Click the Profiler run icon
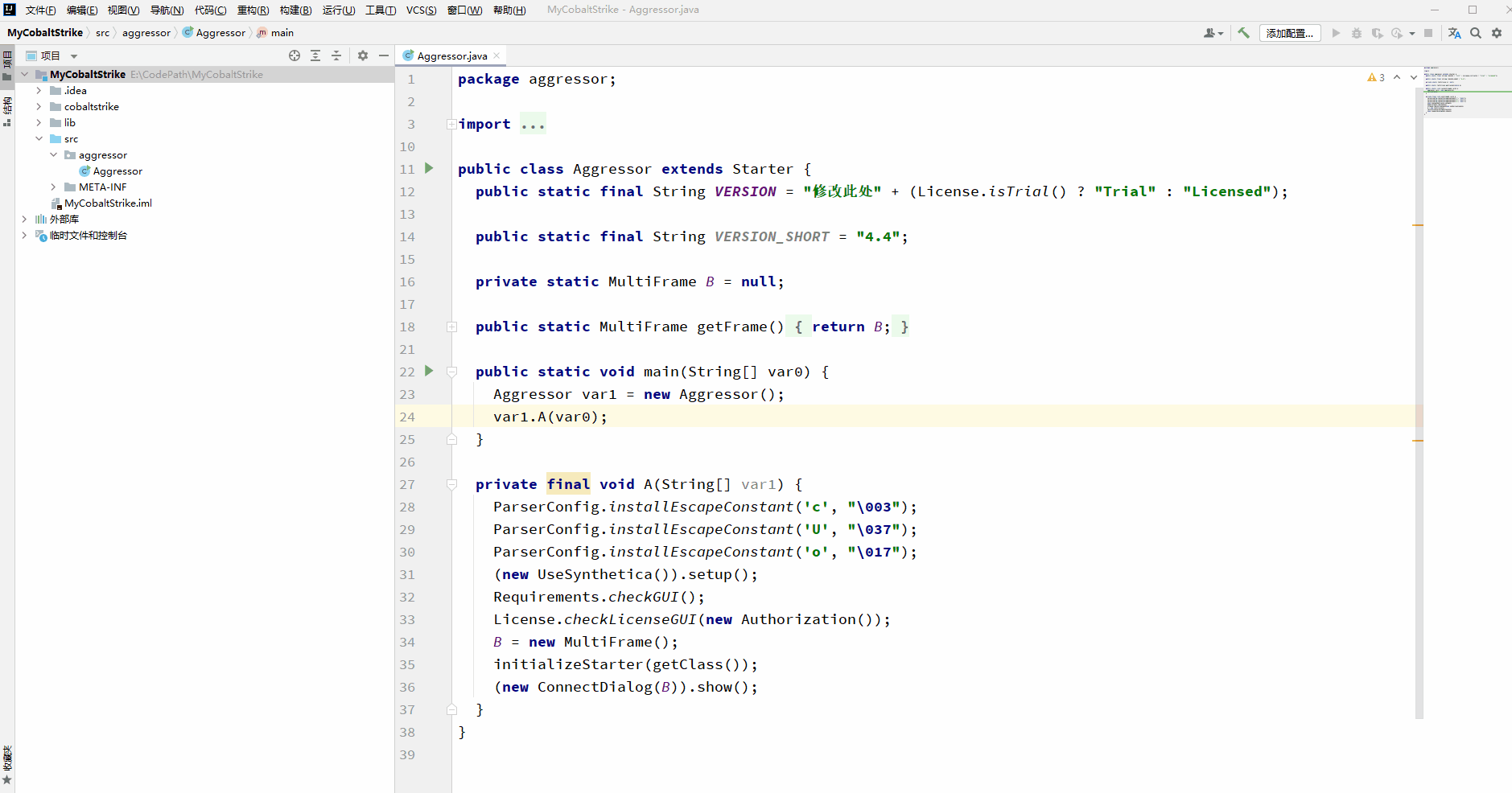 tap(1397, 33)
